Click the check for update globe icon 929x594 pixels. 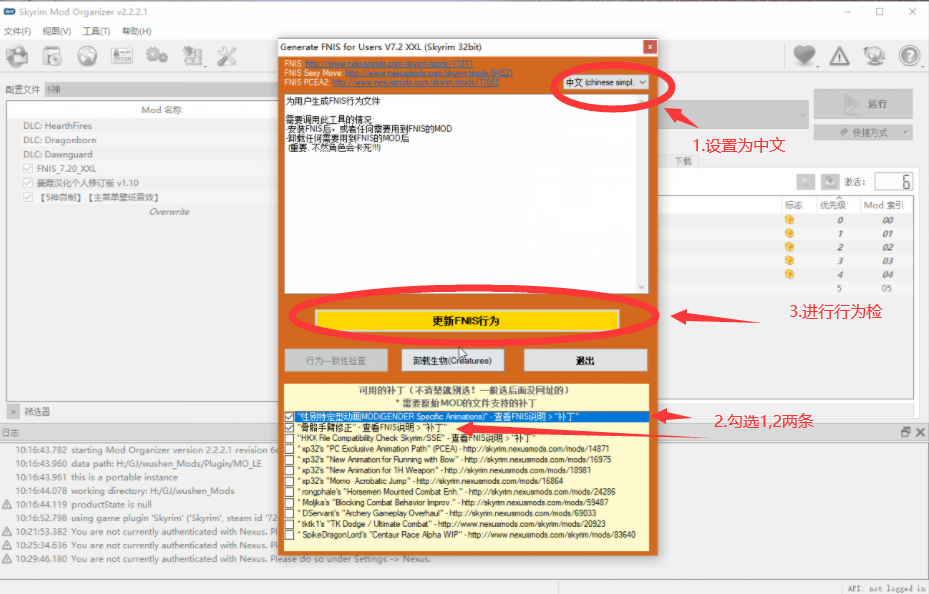pos(874,56)
